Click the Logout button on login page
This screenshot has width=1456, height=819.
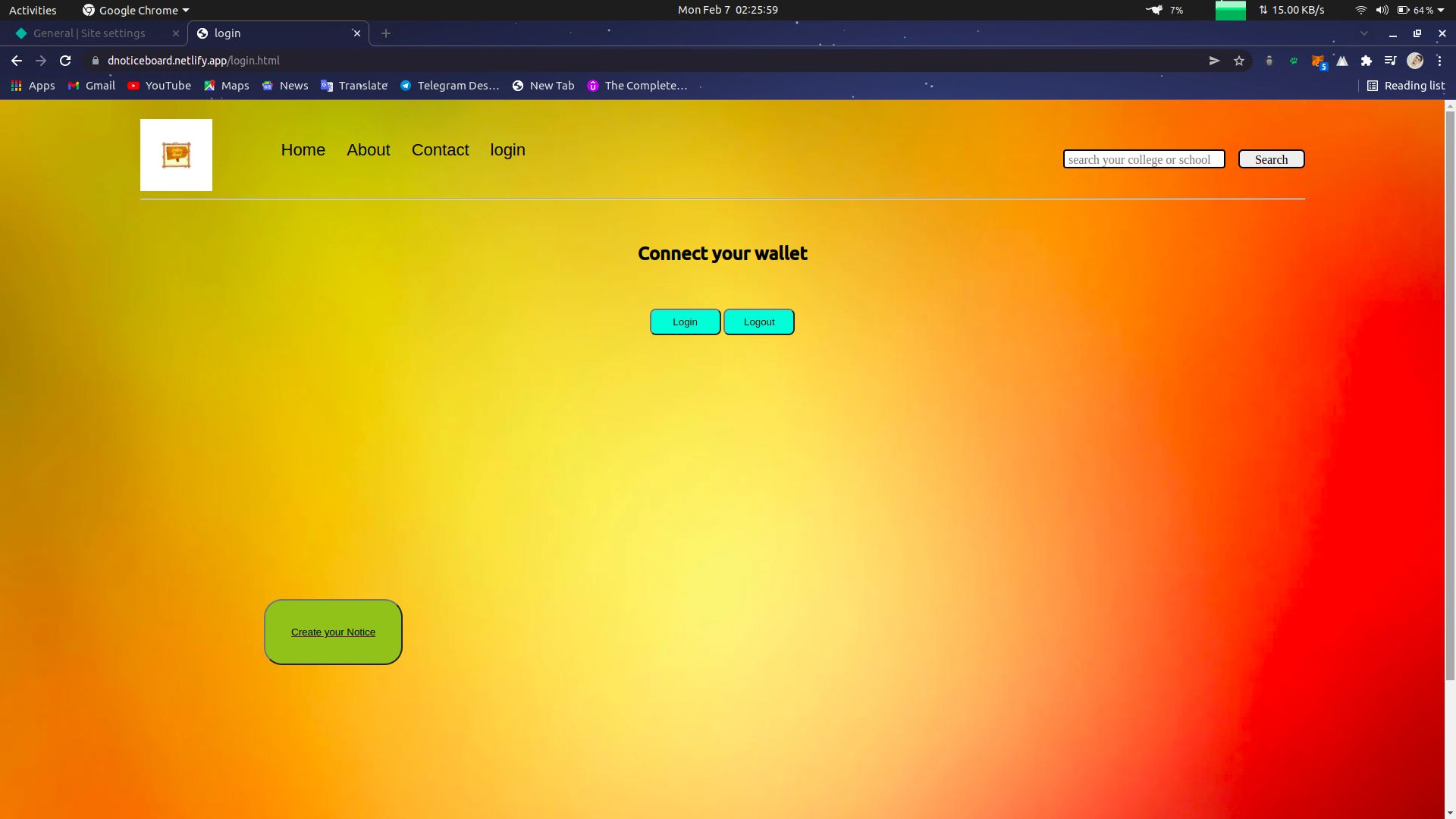759,321
